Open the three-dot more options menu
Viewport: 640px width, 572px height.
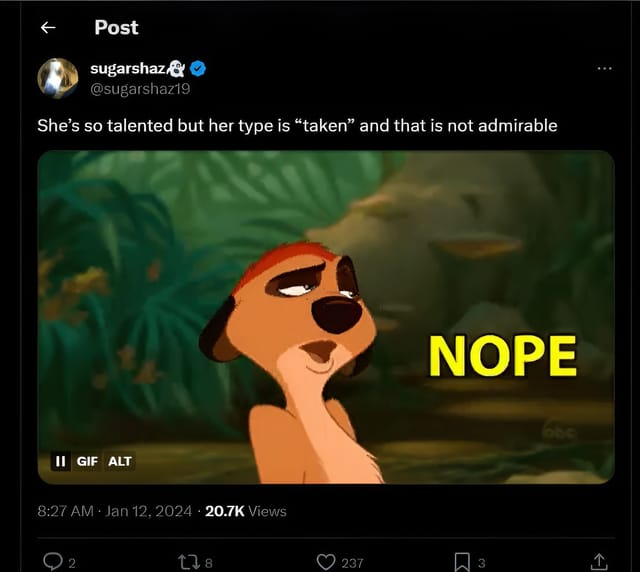tap(603, 68)
